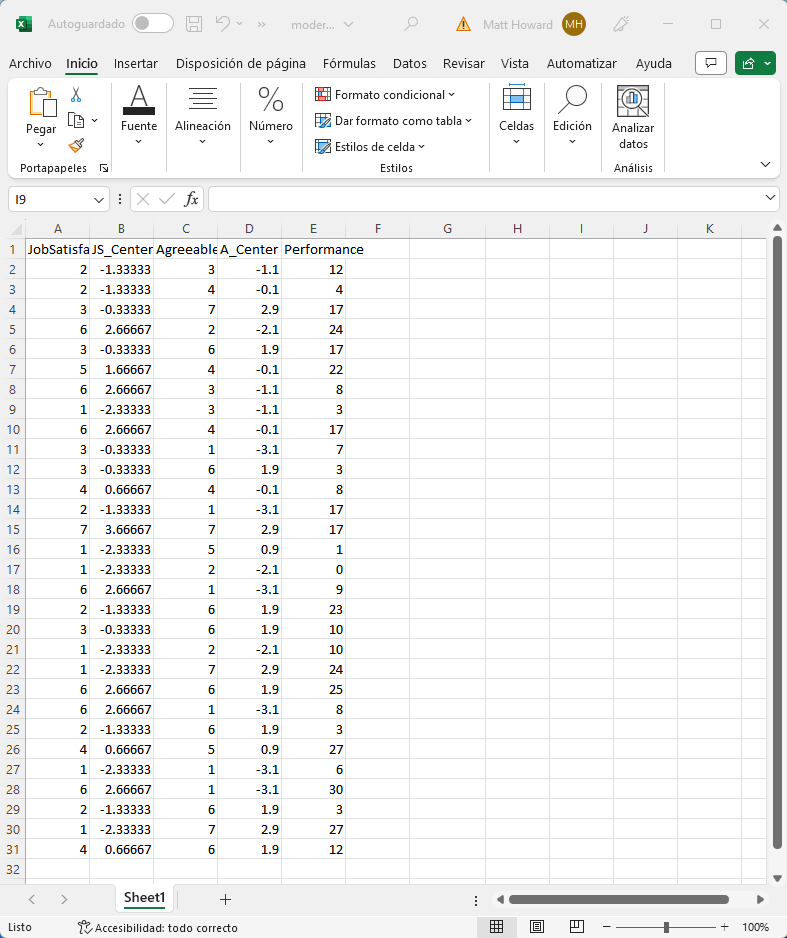Viewport: 787px width, 938px height.
Task: Toggle the Autoguardado switch
Action: (x=152, y=23)
